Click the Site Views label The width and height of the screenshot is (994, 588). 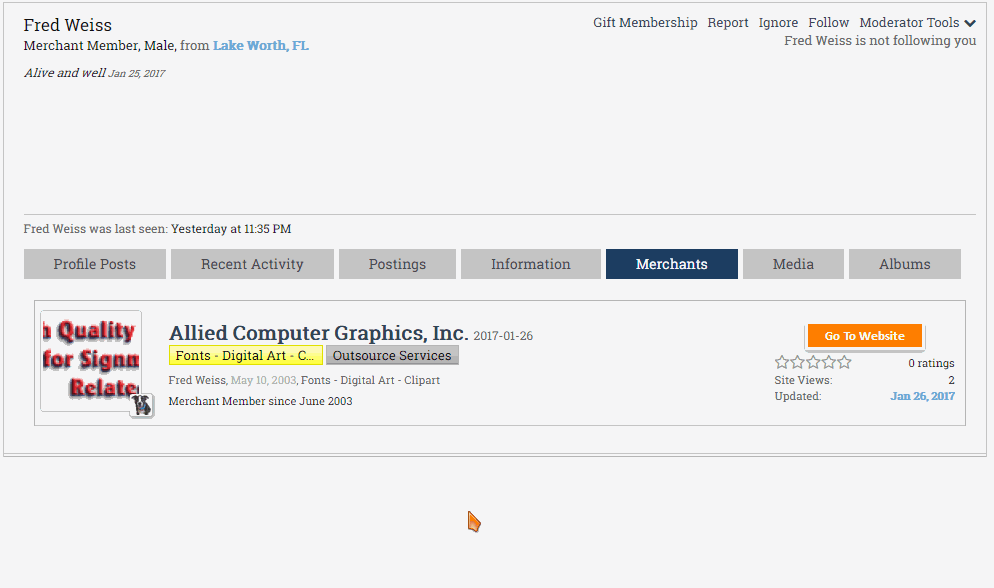(x=803, y=380)
